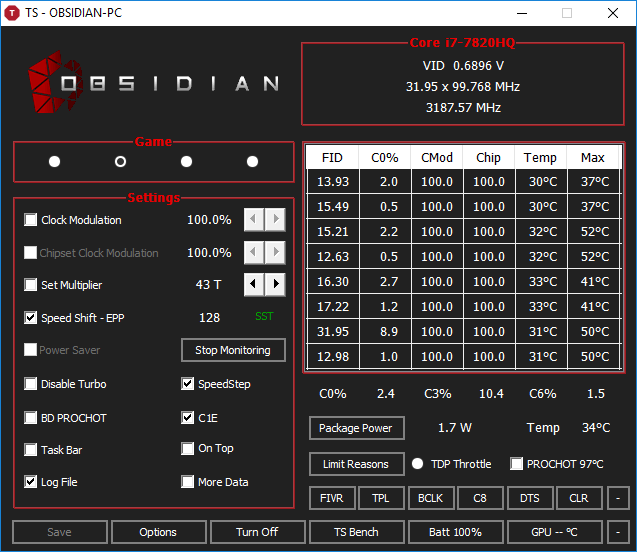Enable the Disable Turbo checkbox

tap(31, 384)
